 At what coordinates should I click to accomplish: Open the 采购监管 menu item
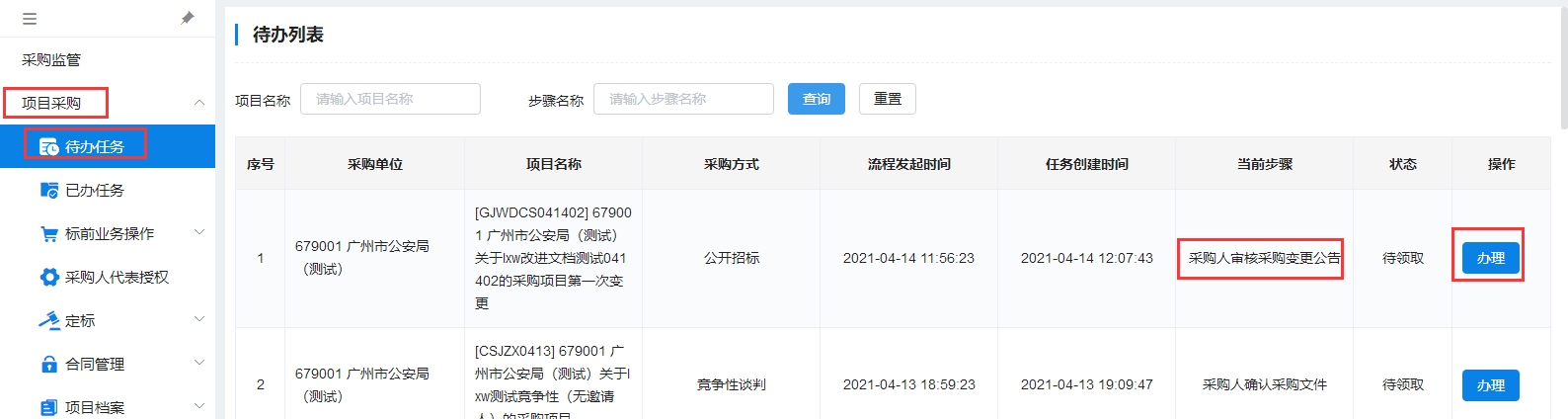pos(51,60)
